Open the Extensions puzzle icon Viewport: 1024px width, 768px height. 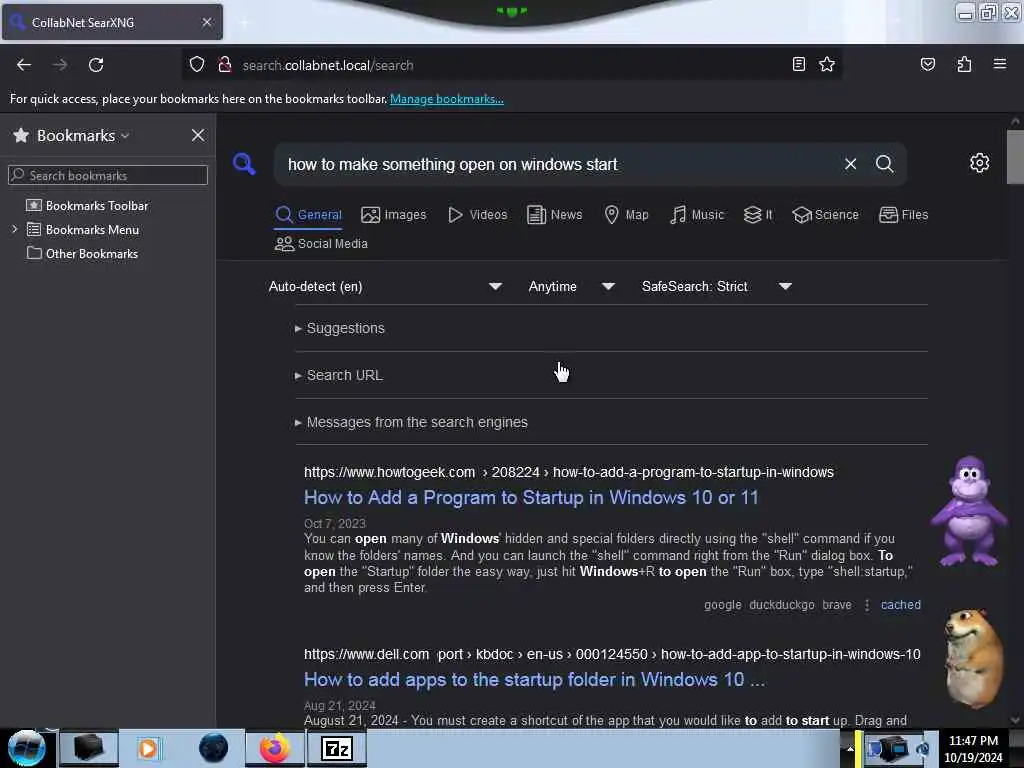click(964, 64)
